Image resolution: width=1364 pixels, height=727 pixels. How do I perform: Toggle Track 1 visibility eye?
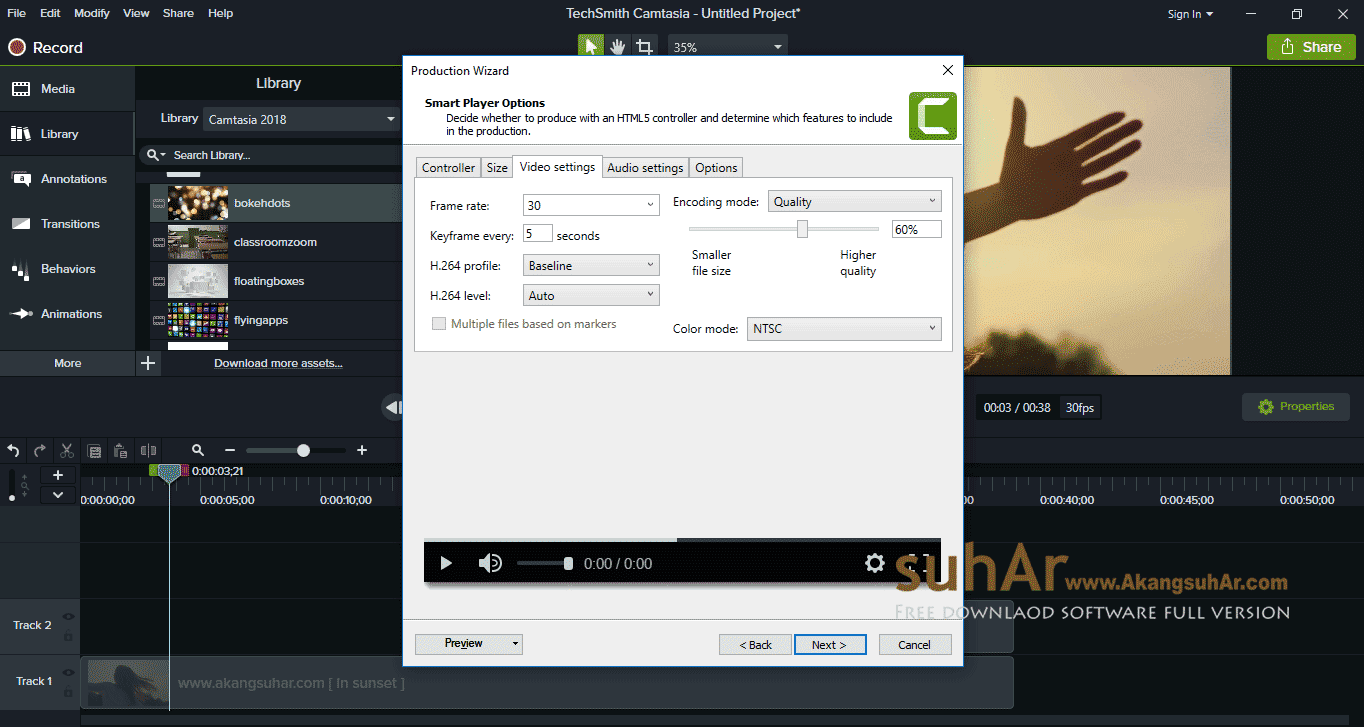(x=68, y=673)
